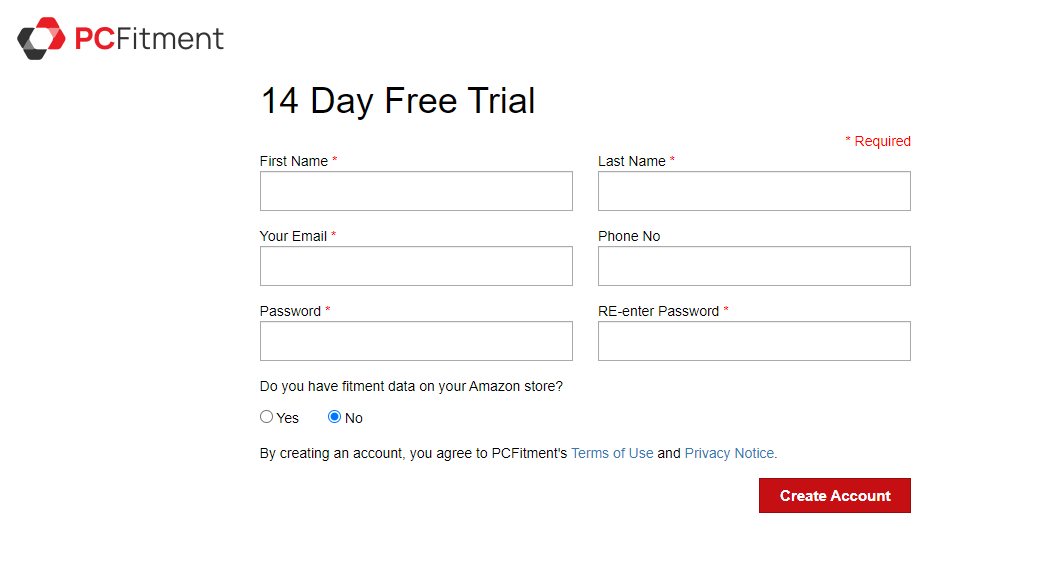Click the First Name label text
The image size is (1038, 562).
[294, 161]
